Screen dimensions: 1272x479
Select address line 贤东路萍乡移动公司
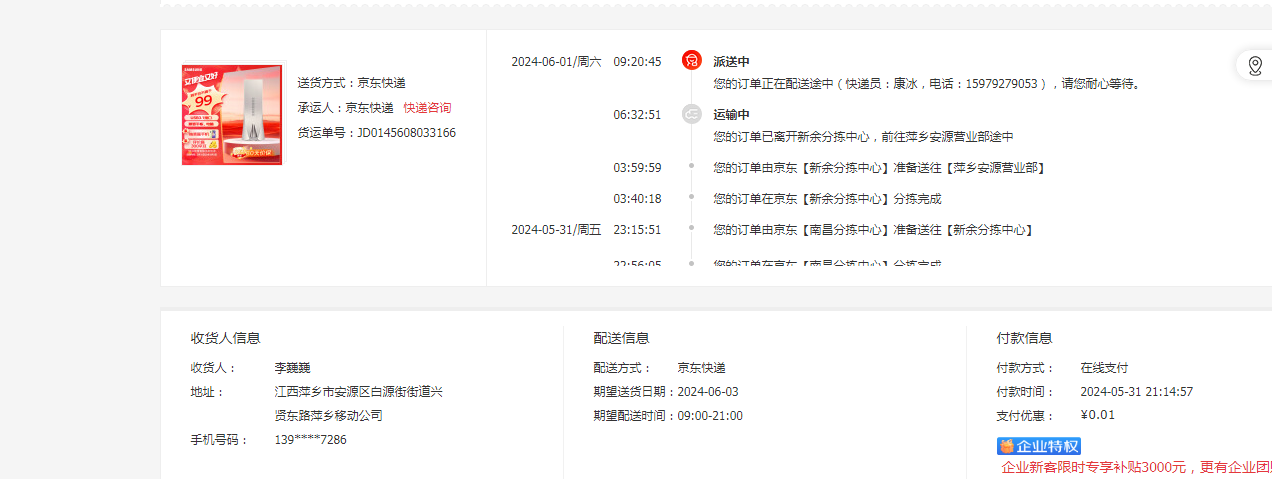(x=329, y=416)
